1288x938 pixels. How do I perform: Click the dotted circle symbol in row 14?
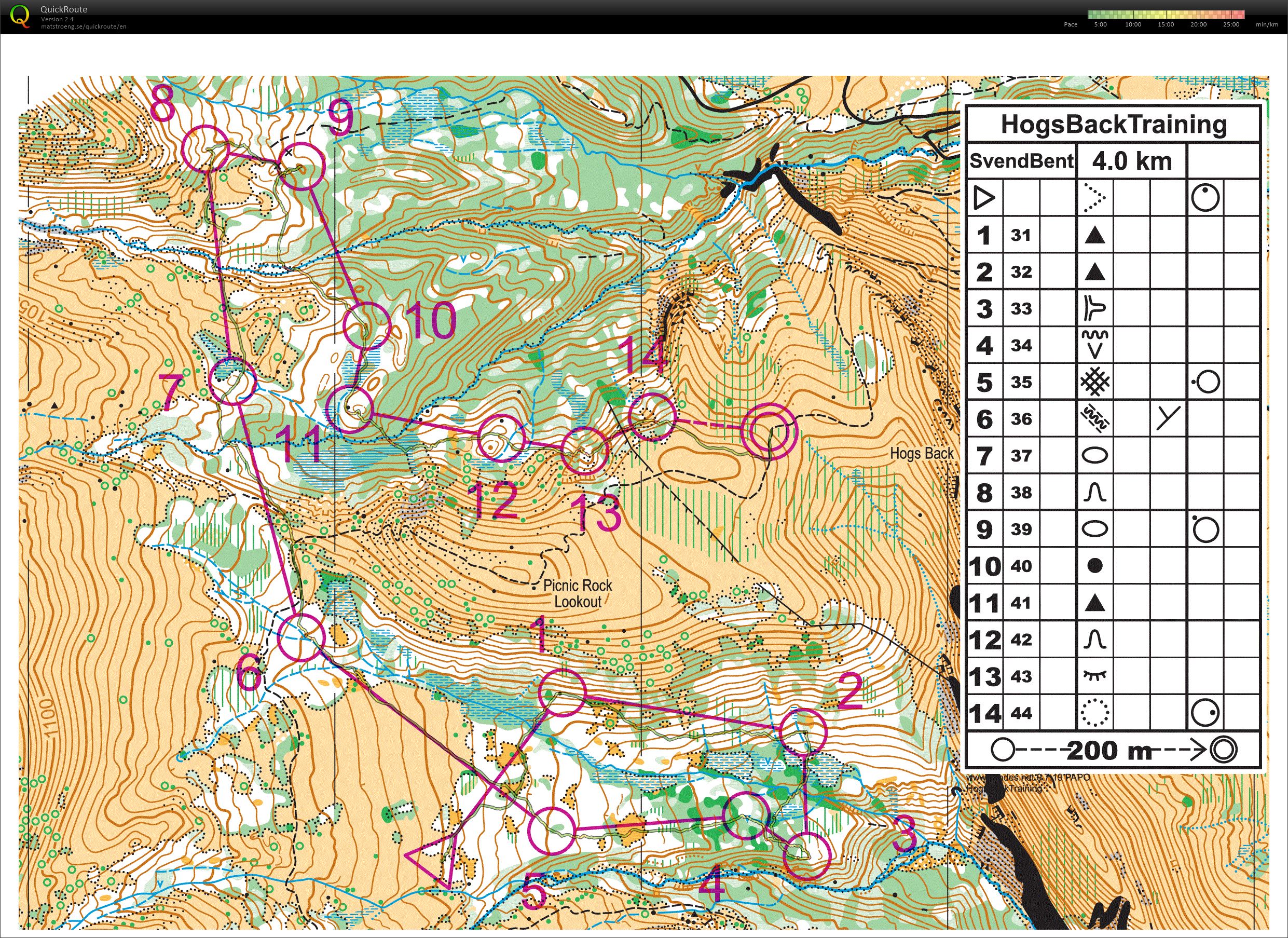(1094, 712)
